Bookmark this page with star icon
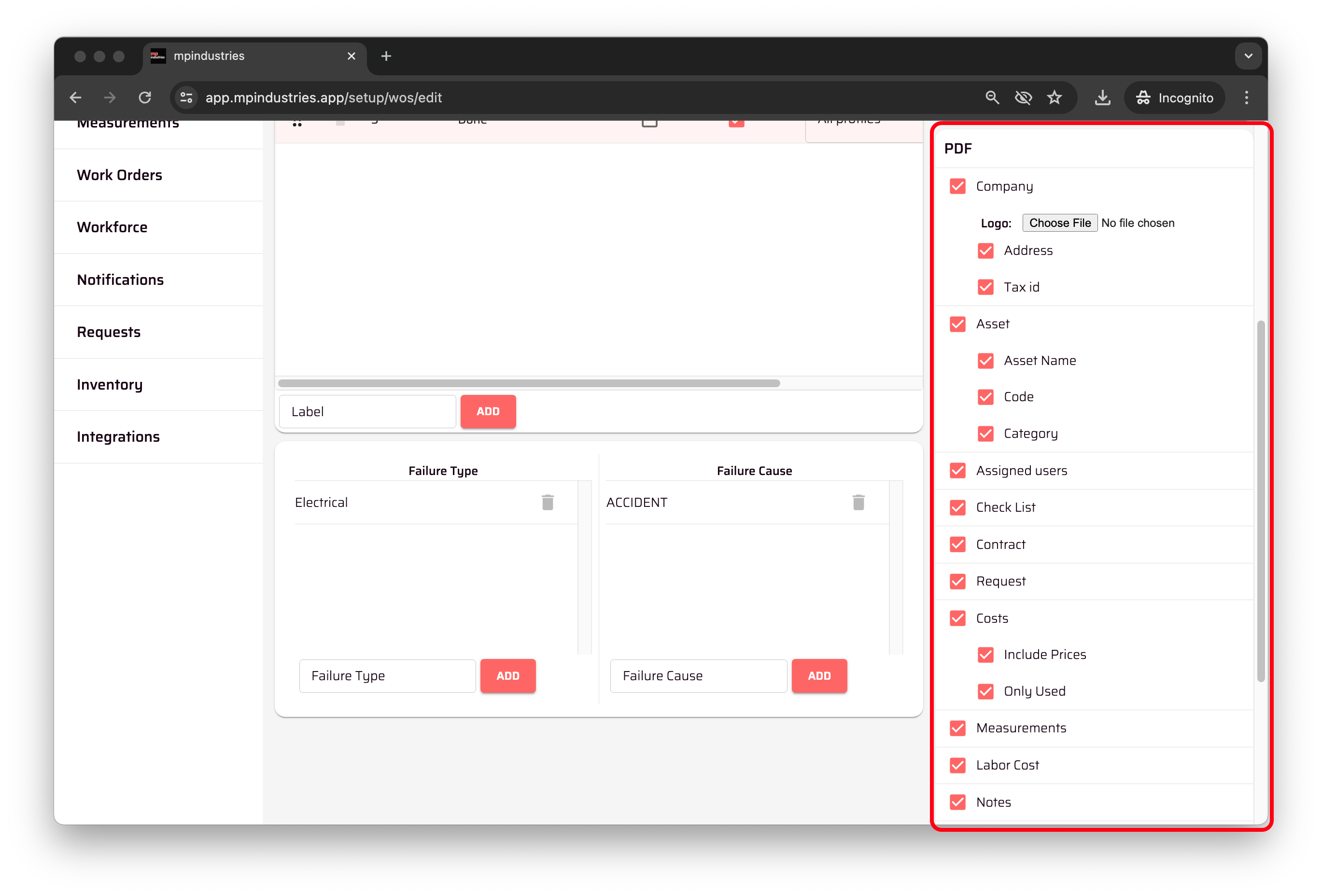Viewport: 1322px width, 896px height. [x=1054, y=98]
